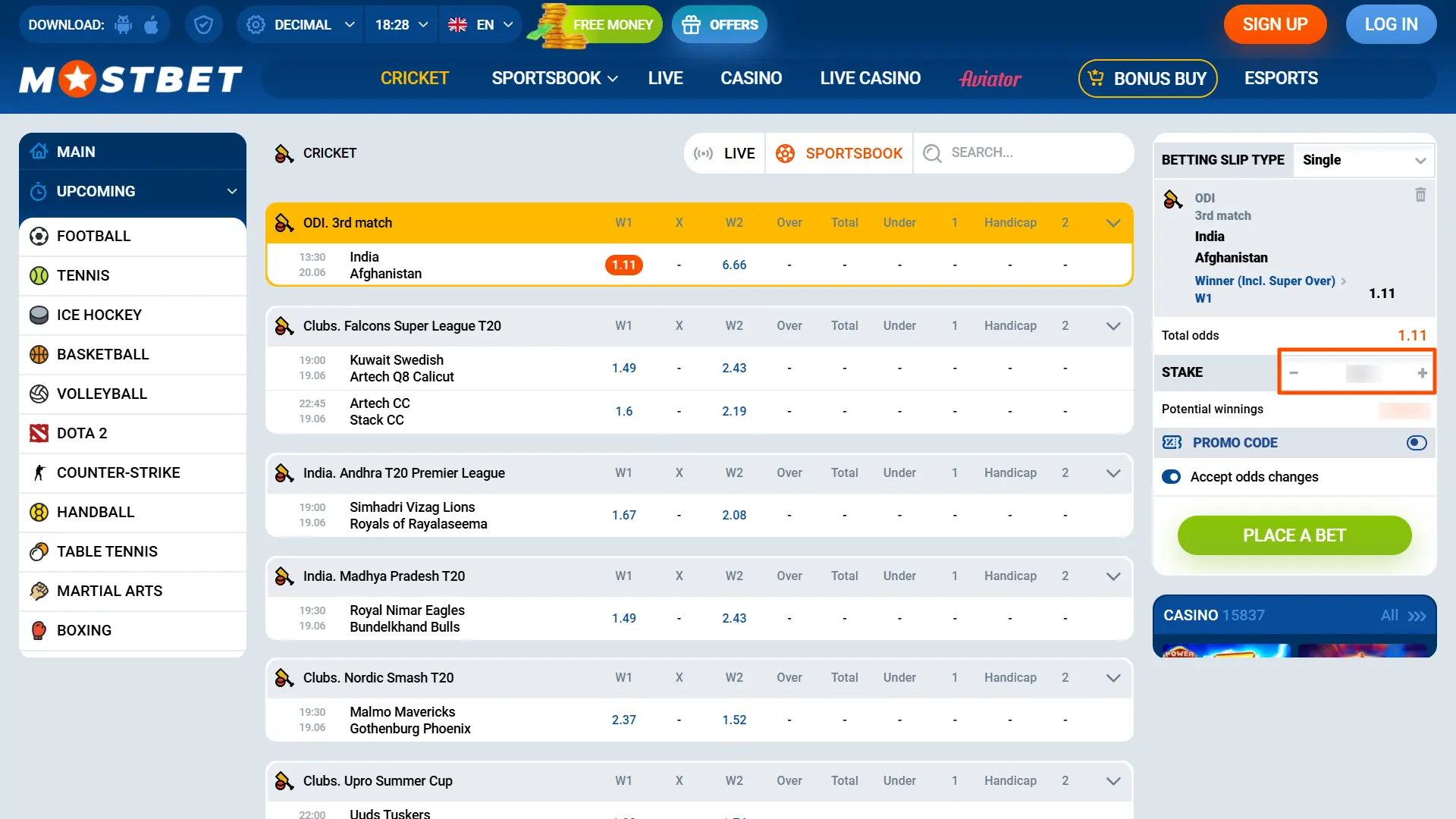The height and width of the screenshot is (819, 1456).
Task: Download the iOS app via Apple icon
Action: click(x=152, y=25)
